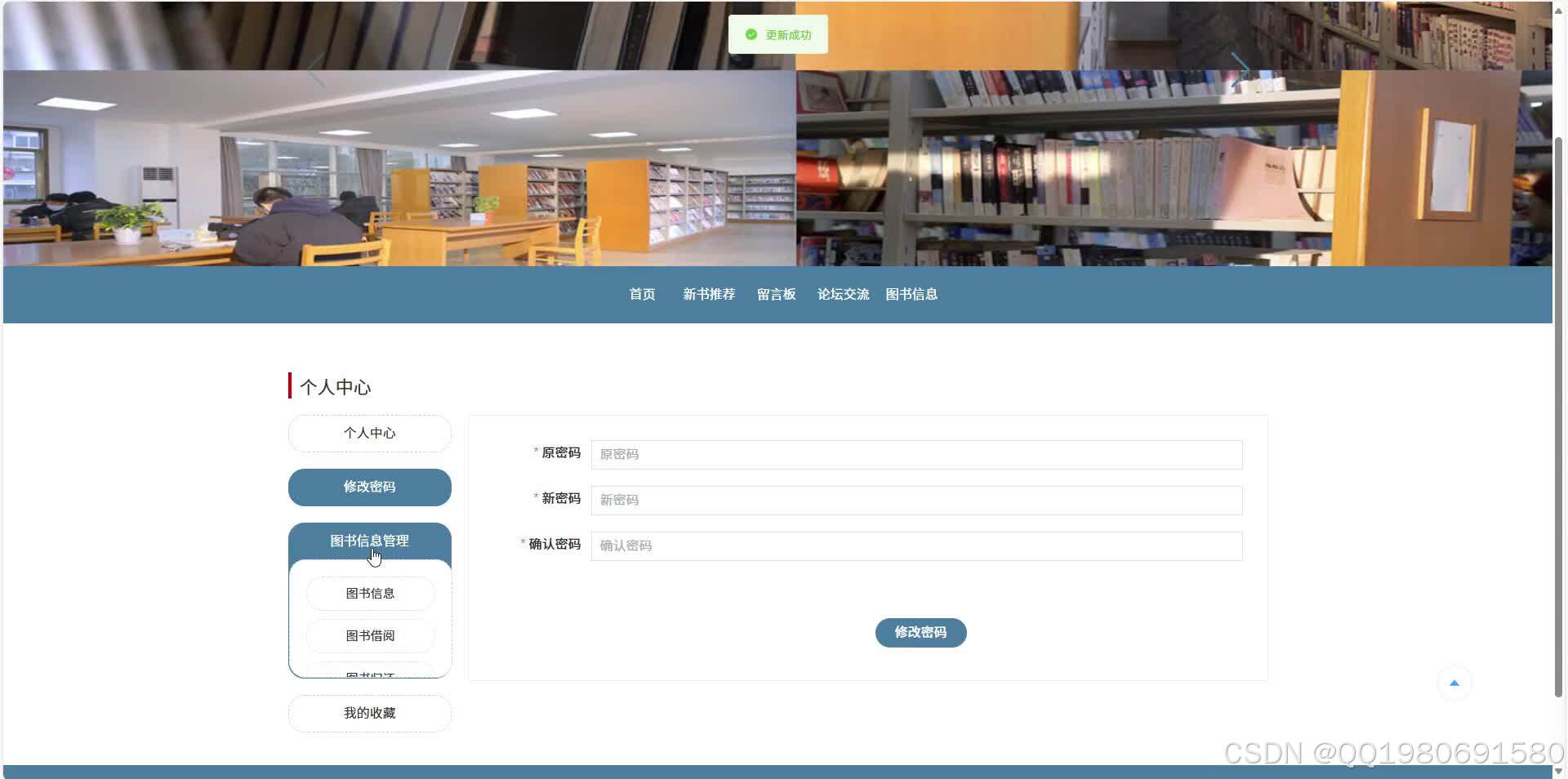This screenshot has width=1568, height=779.
Task: Click the back-to-top arrow icon
Action: tap(1454, 683)
